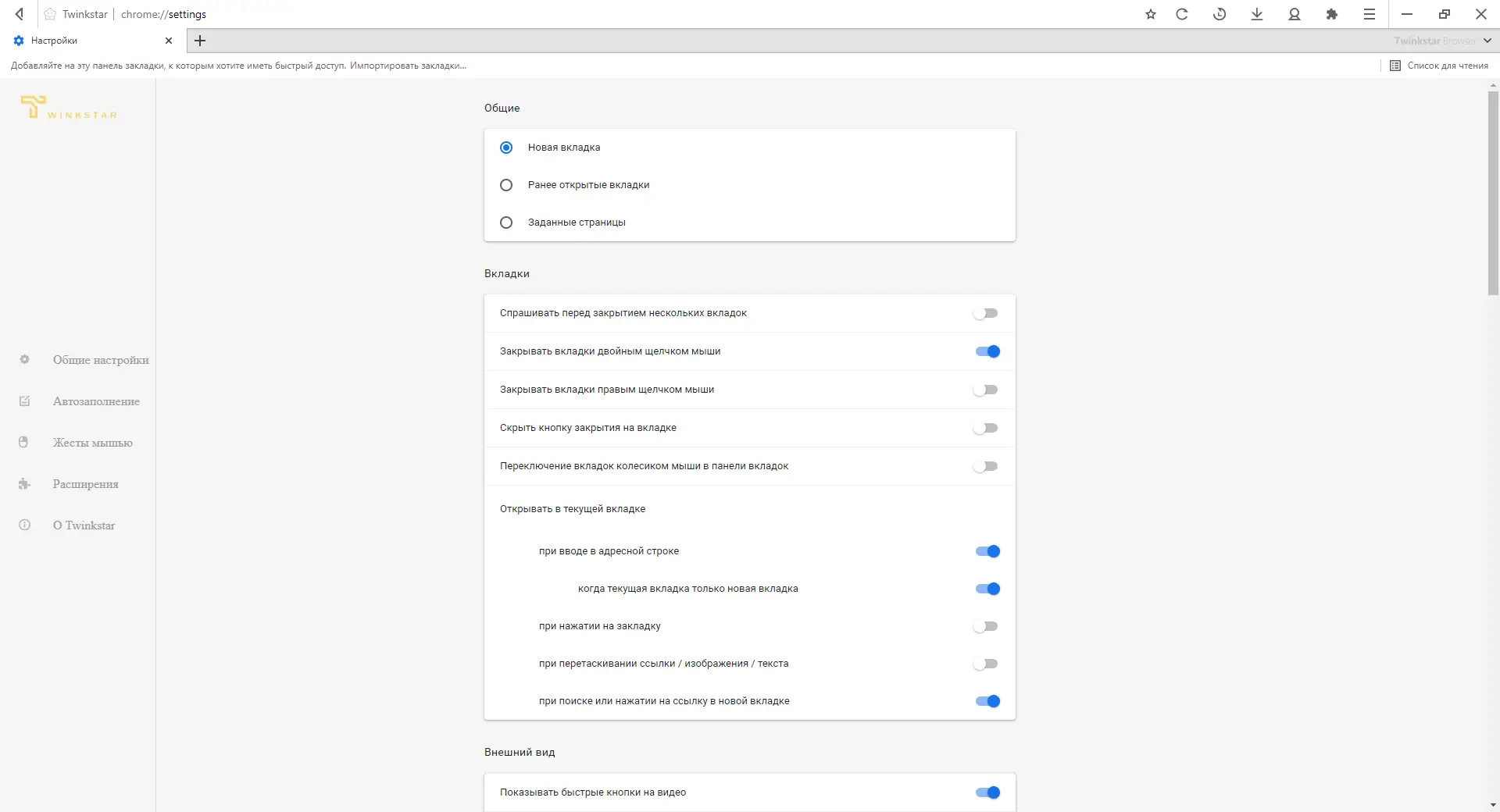Open the user profile icon
This screenshot has width=1500, height=812.
pyautogui.click(x=1294, y=14)
